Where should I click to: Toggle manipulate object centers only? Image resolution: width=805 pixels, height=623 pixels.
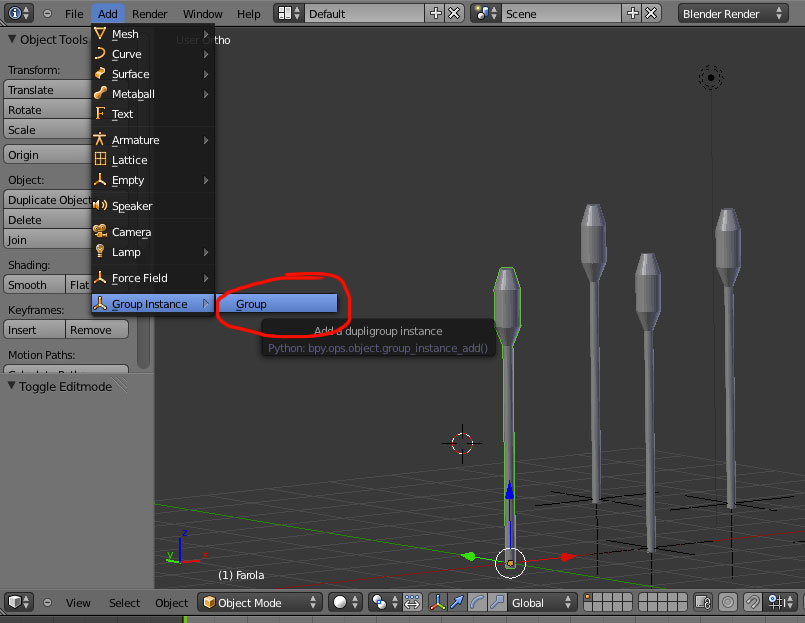point(412,602)
